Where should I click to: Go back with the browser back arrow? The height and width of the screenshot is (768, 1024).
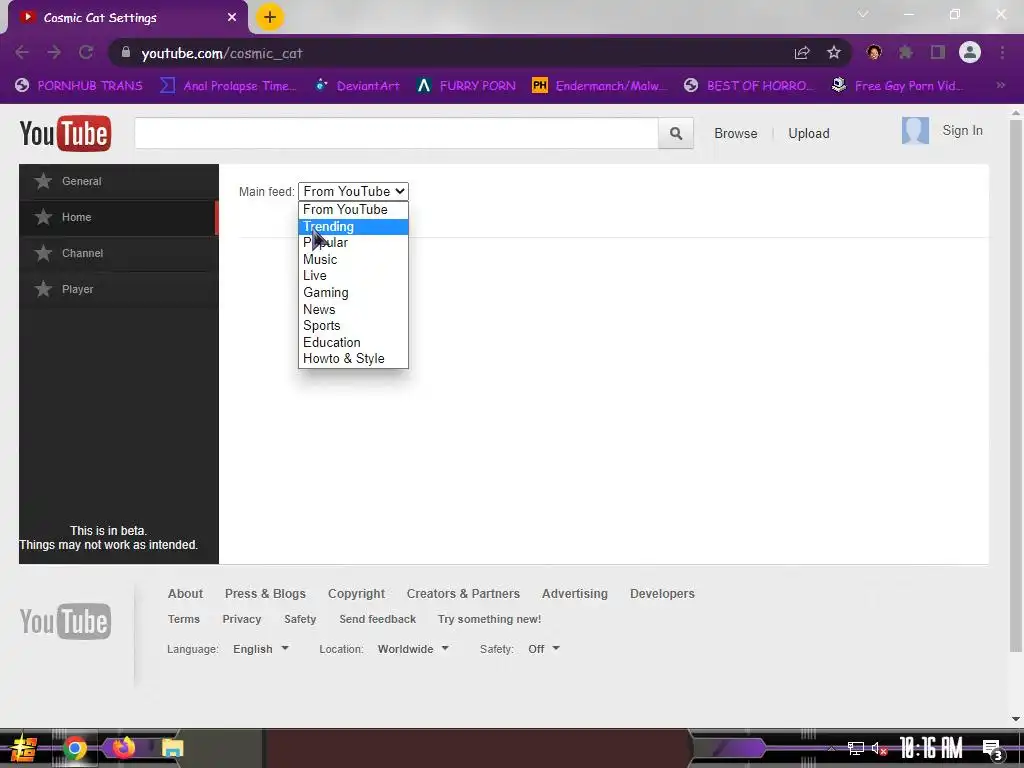(22, 53)
